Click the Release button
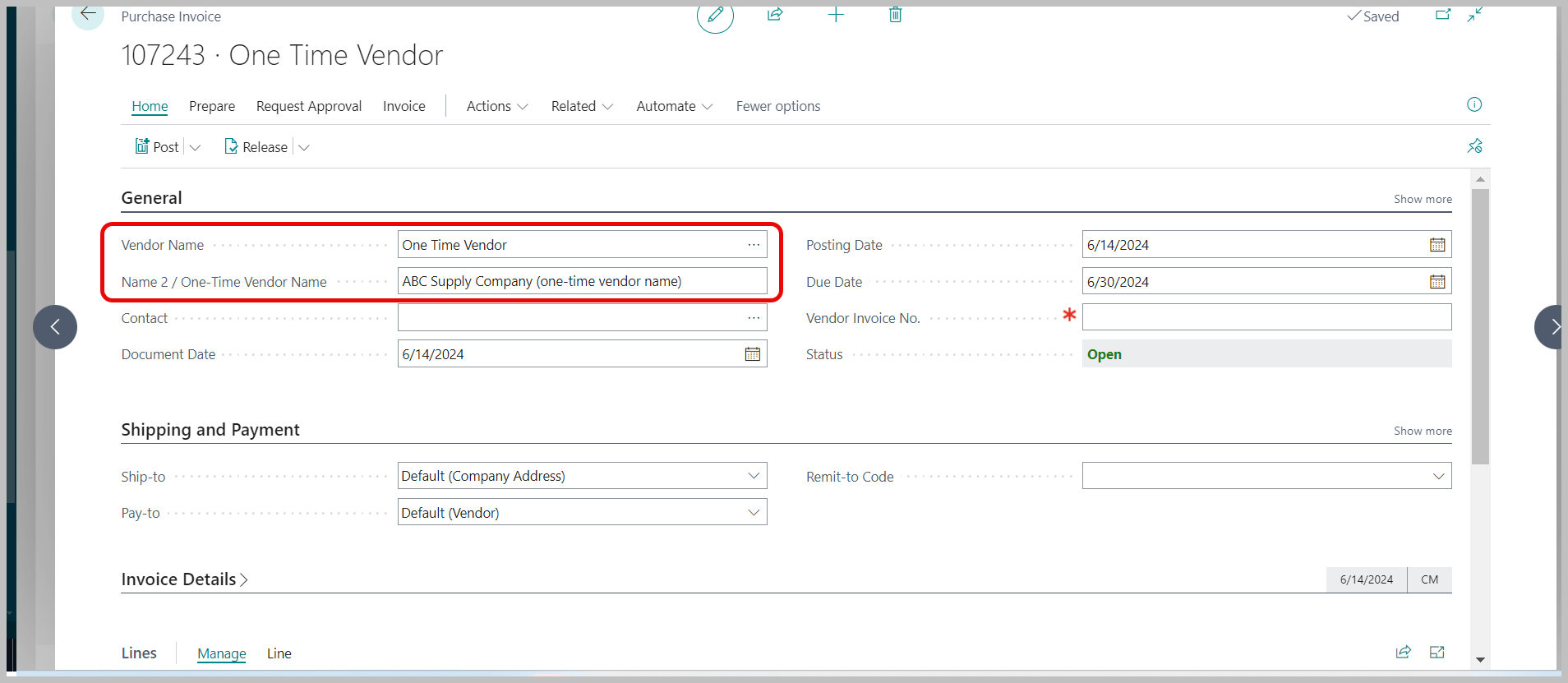The image size is (1568, 683). (x=256, y=147)
